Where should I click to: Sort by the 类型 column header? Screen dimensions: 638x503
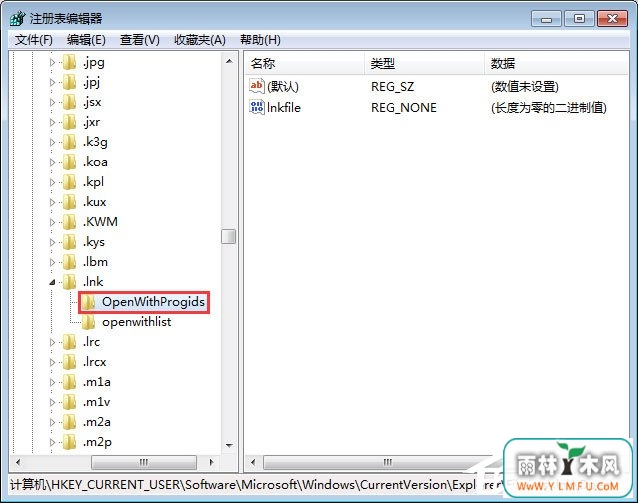coord(424,63)
